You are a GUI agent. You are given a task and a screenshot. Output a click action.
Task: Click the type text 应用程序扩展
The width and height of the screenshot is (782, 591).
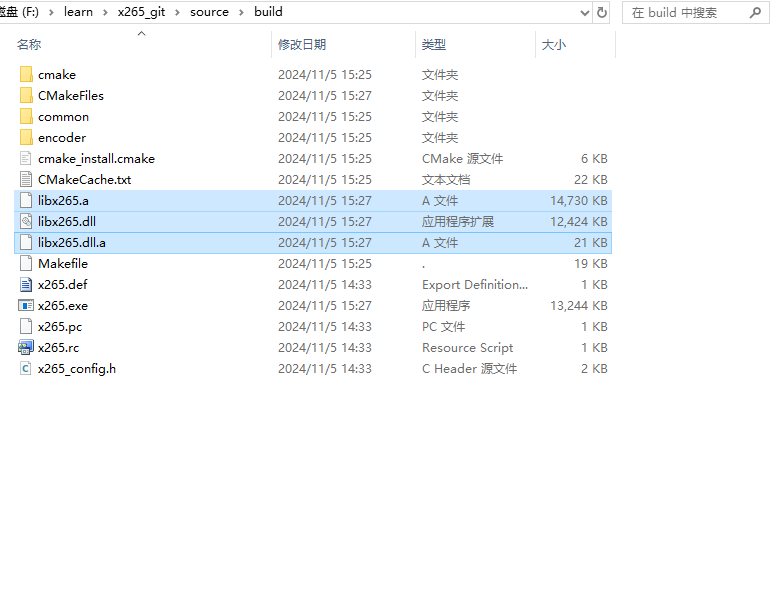pos(457,221)
